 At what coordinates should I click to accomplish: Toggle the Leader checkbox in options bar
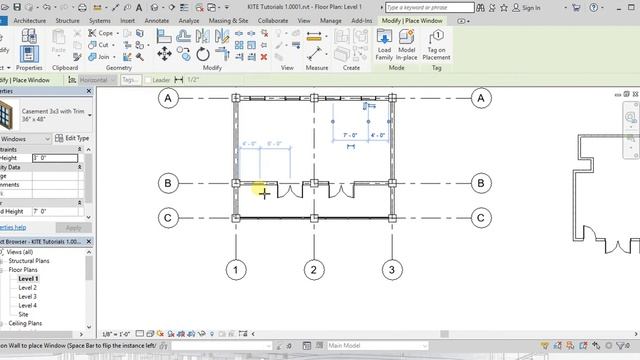(x=148, y=80)
